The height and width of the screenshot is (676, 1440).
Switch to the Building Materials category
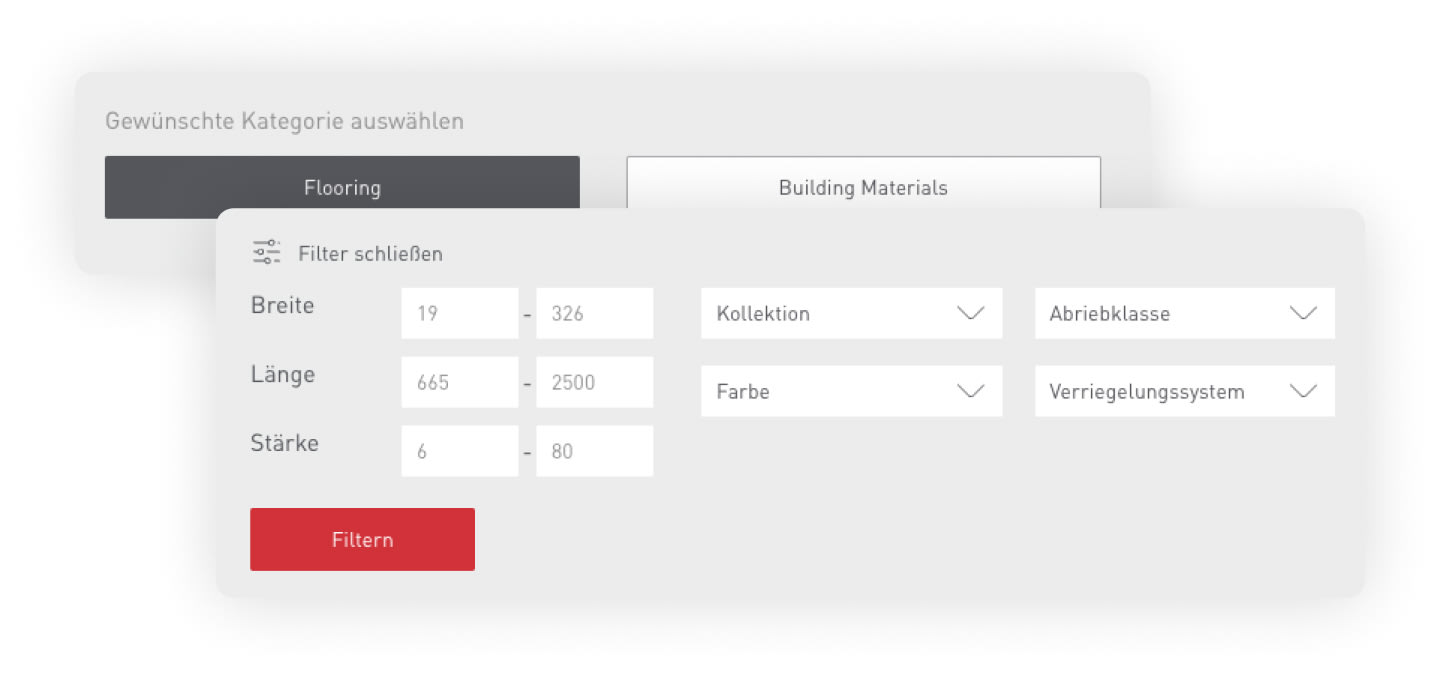[864, 187]
